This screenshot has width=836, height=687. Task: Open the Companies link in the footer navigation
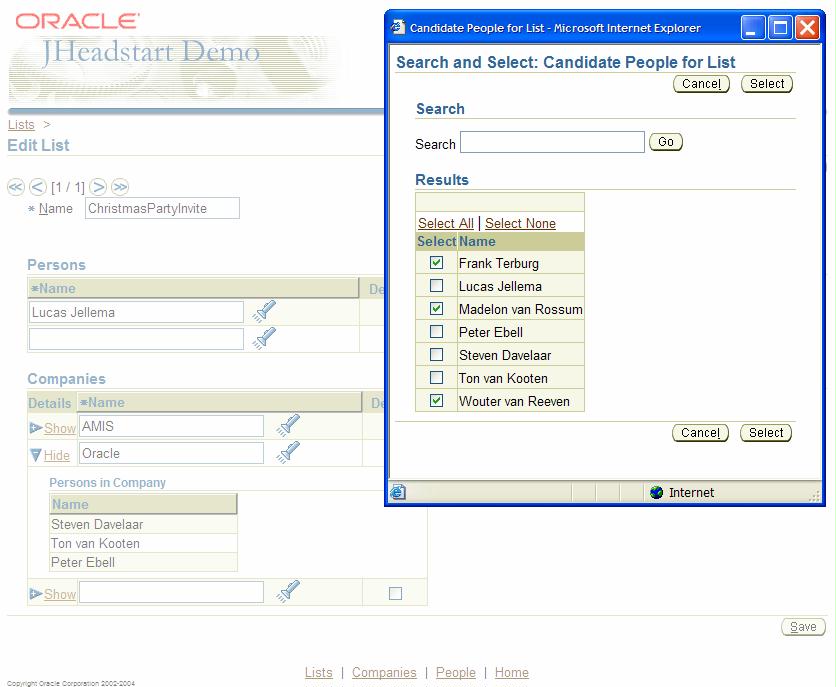(384, 673)
